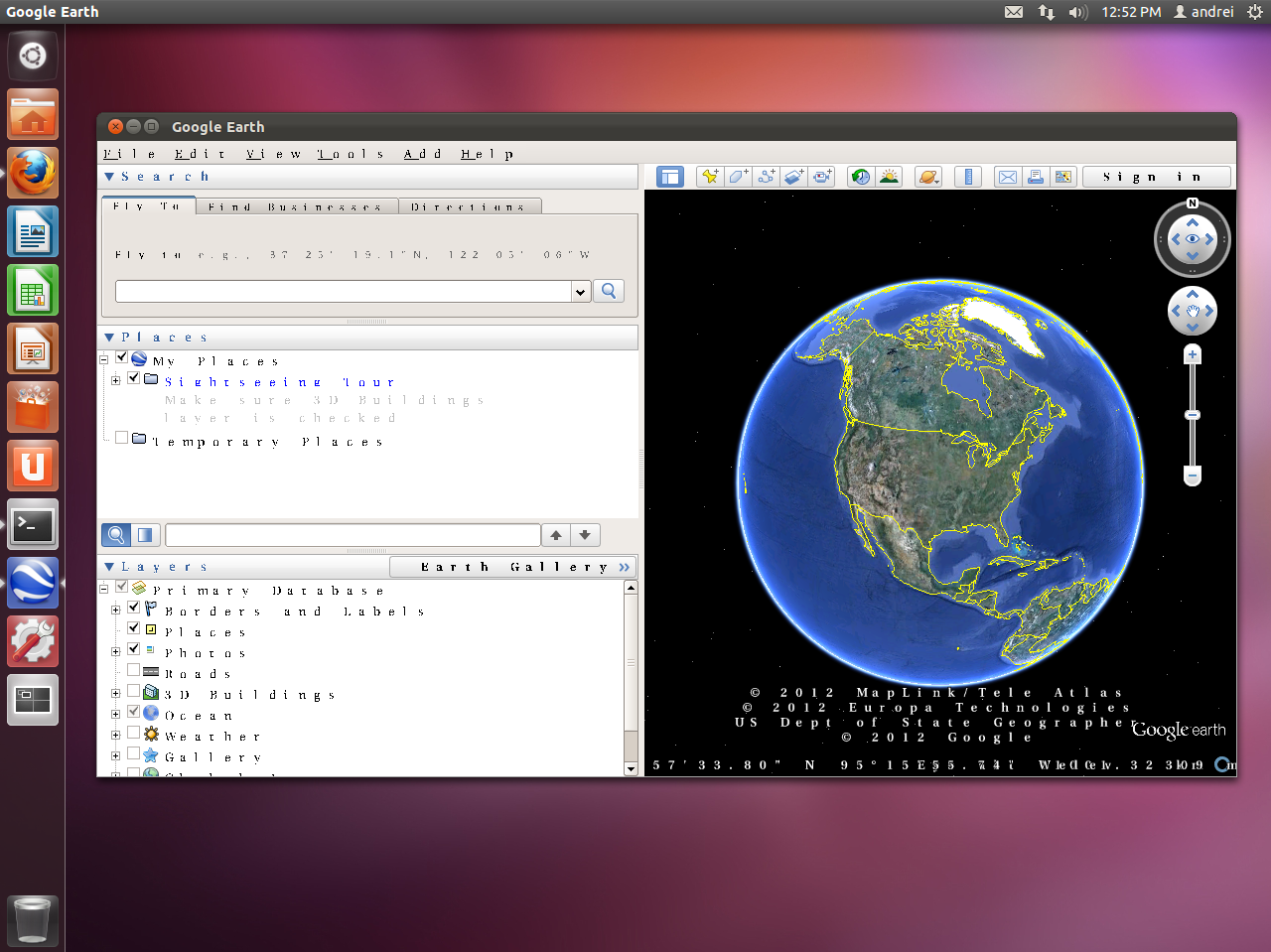Open the Dash home button
Screen dimensions: 1271x952
pos(33,56)
